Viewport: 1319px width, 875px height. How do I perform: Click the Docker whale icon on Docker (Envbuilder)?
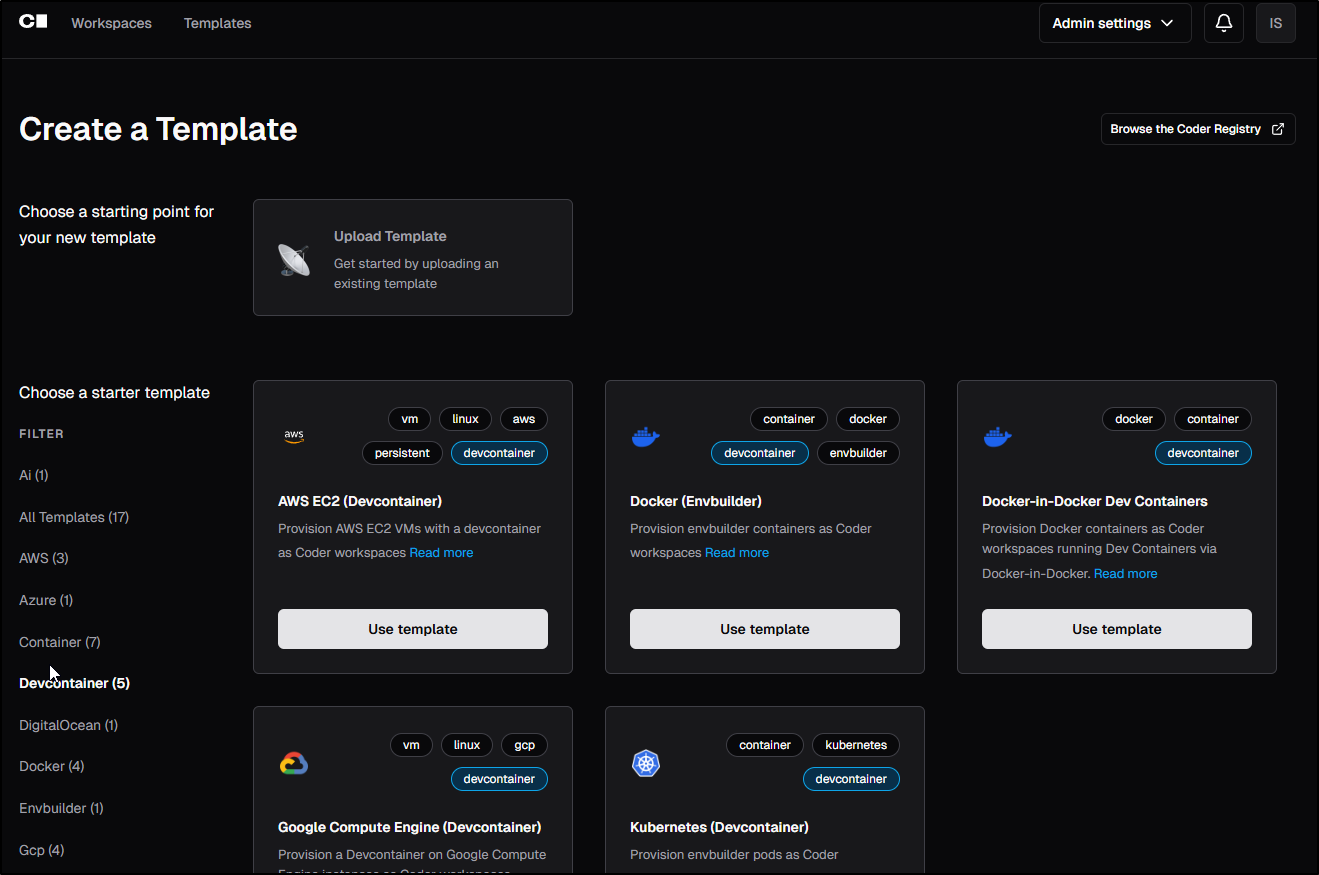point(646,437)
